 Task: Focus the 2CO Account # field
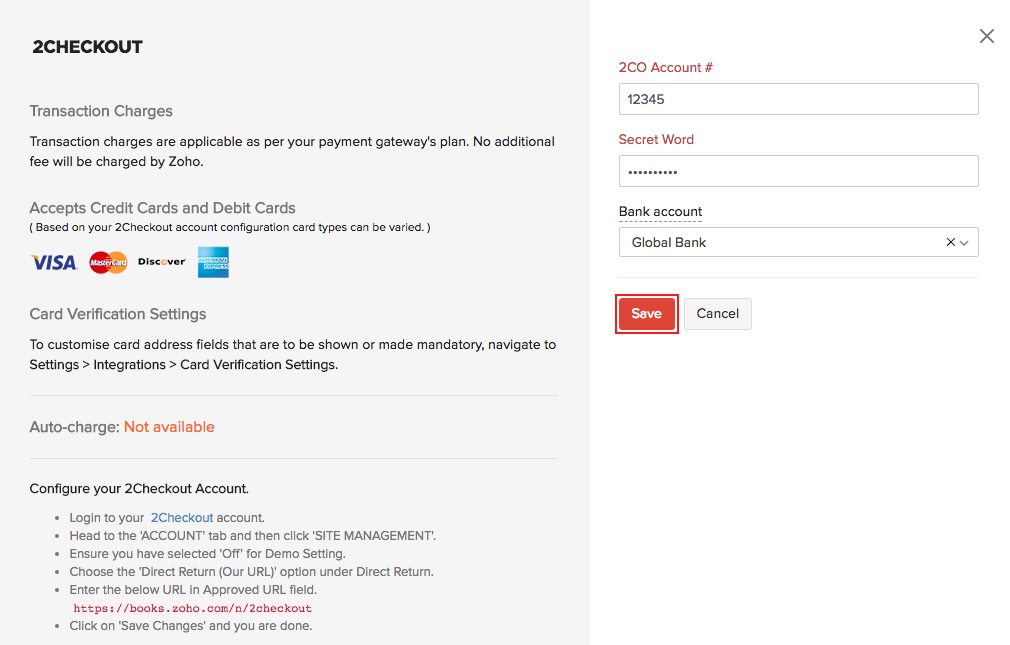coord(798,99)
